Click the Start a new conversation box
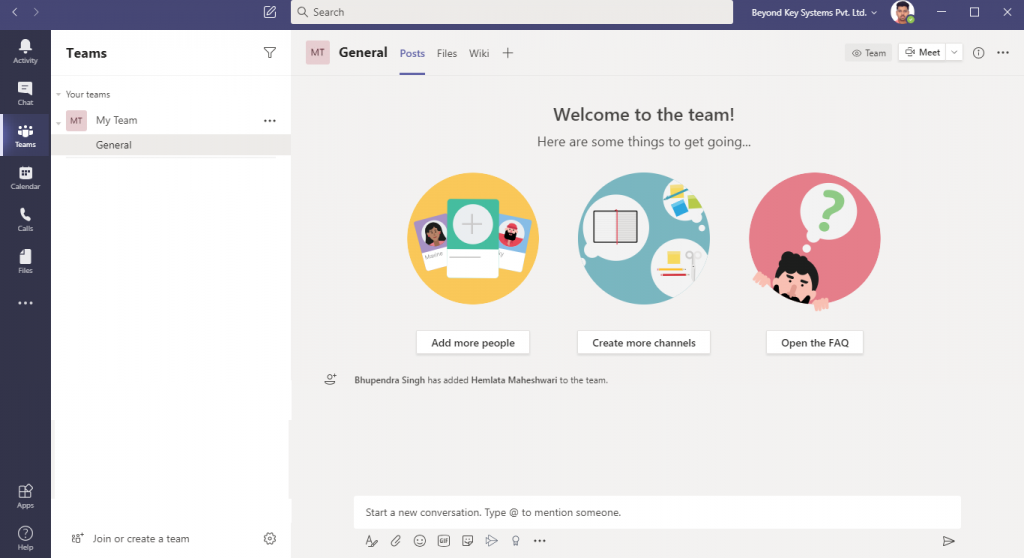This screenshot has width=1024, height=558. click(x=657, y=512)
